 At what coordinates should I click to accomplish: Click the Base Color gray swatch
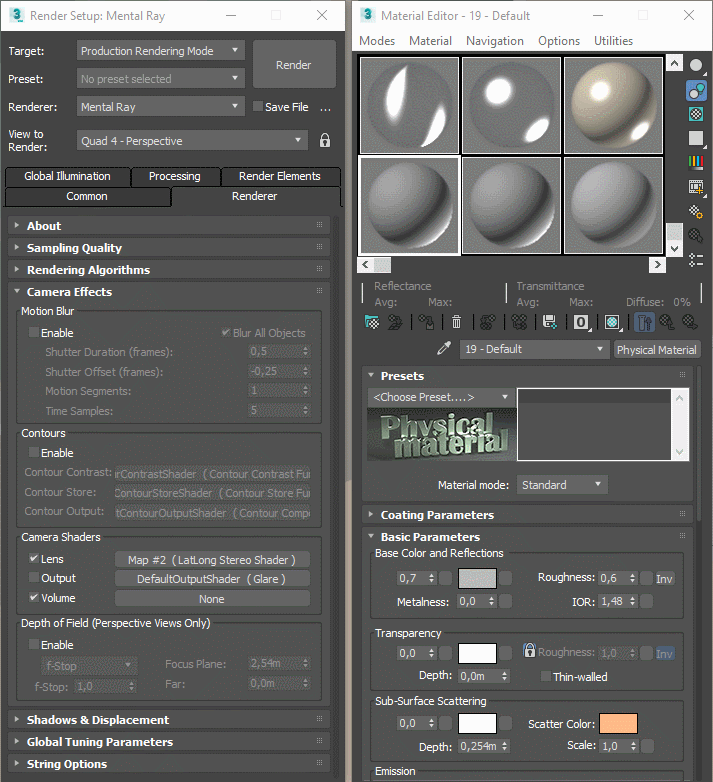click(x=477, y=579)
